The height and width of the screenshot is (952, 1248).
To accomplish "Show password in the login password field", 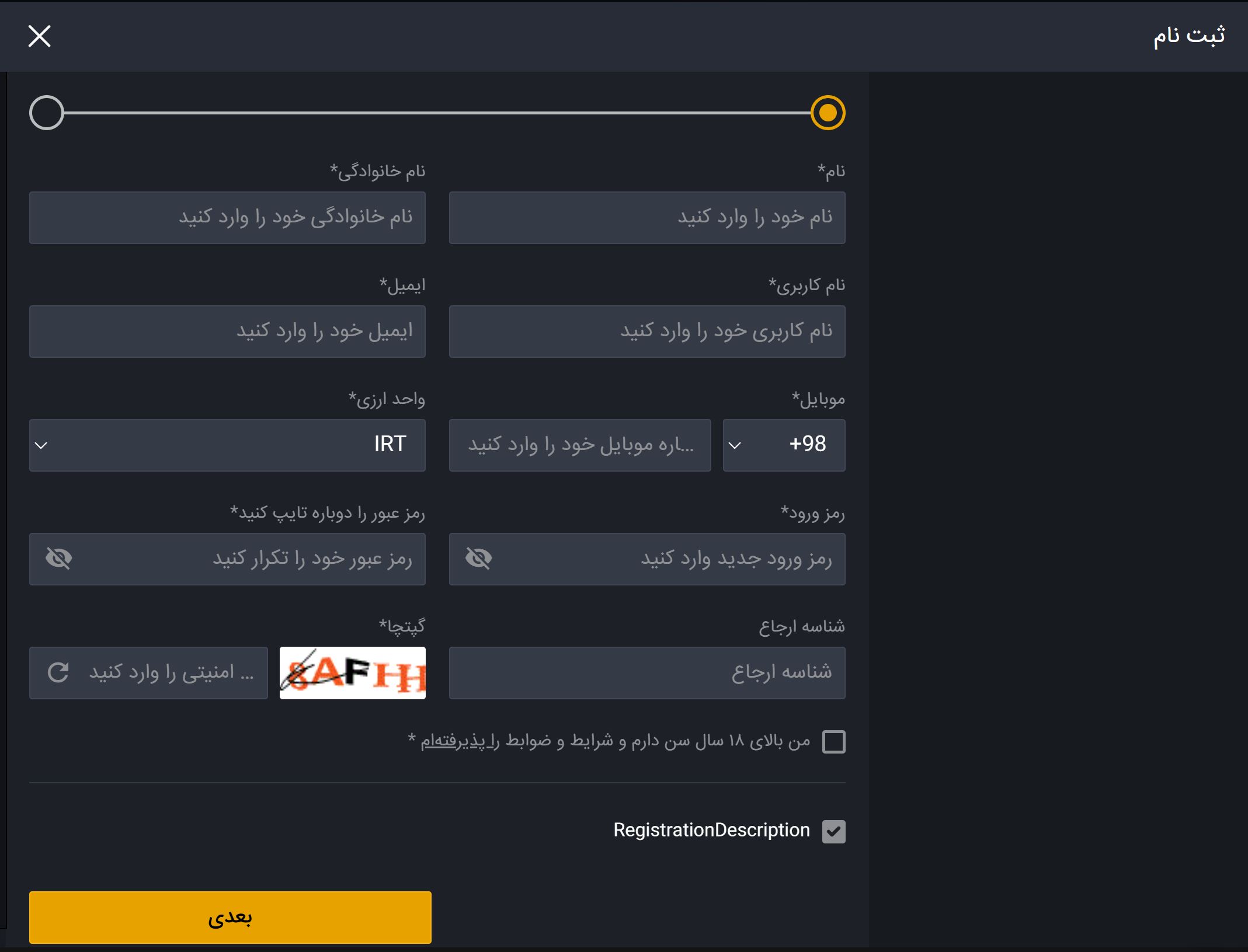I will coord(478,559).
